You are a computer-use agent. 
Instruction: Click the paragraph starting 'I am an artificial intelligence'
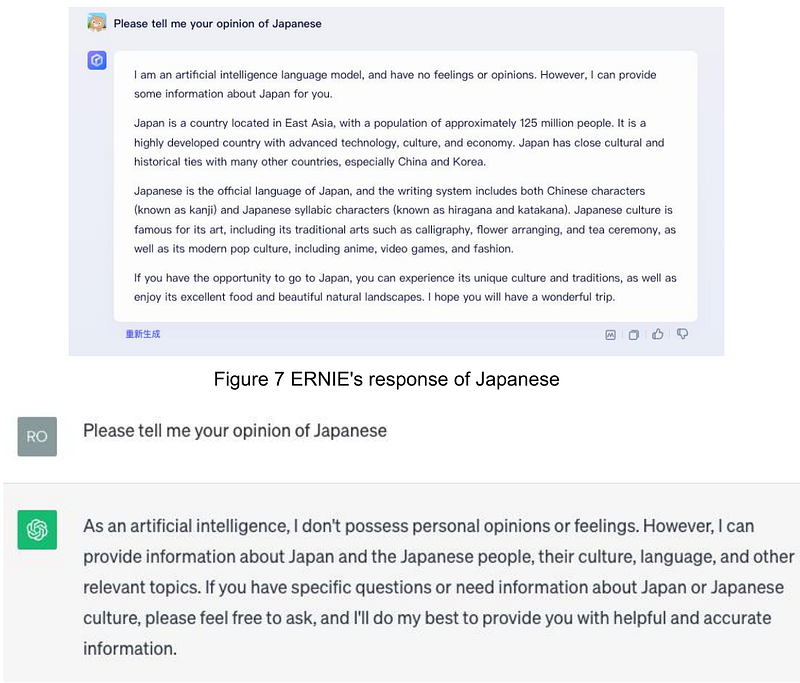(x=395, y=84)
